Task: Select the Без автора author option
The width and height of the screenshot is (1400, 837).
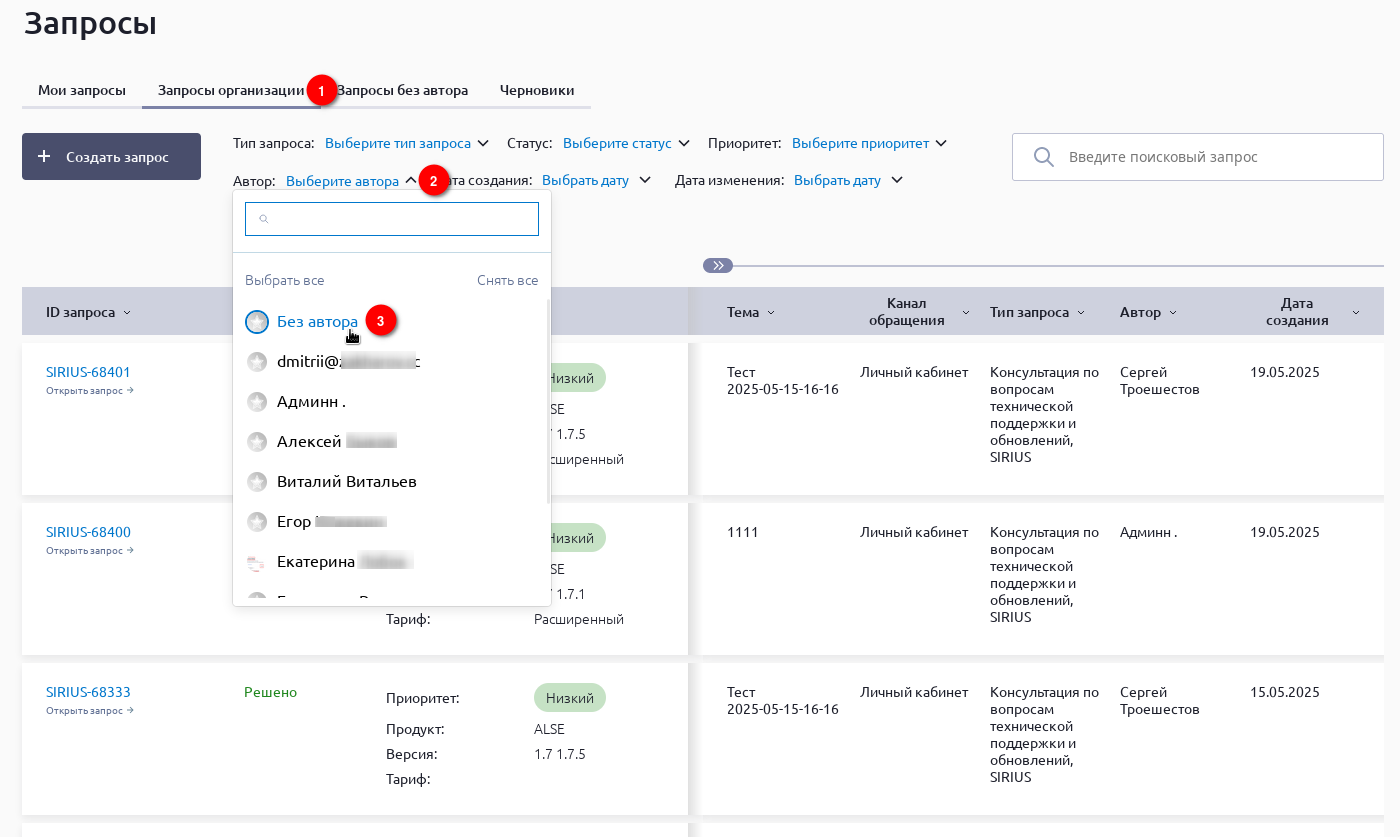Action: 316,322
